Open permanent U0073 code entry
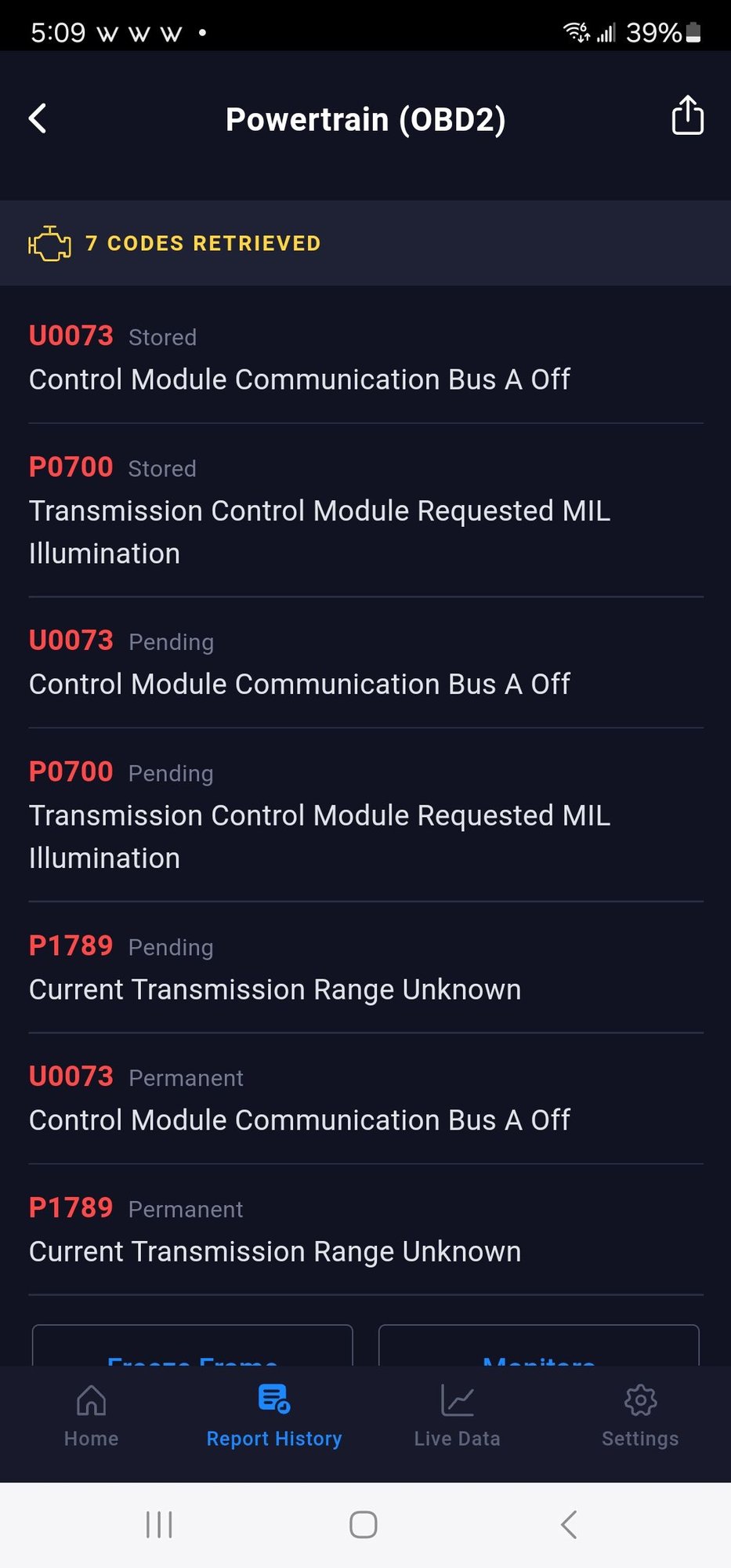731x1568 pixels. click(365, 1098)
